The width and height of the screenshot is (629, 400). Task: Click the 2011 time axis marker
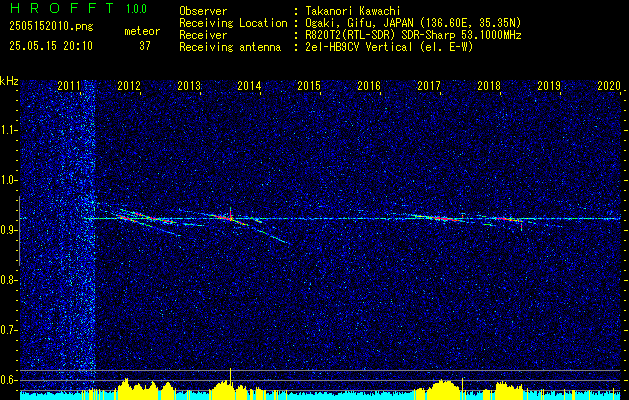coord(69,86)
